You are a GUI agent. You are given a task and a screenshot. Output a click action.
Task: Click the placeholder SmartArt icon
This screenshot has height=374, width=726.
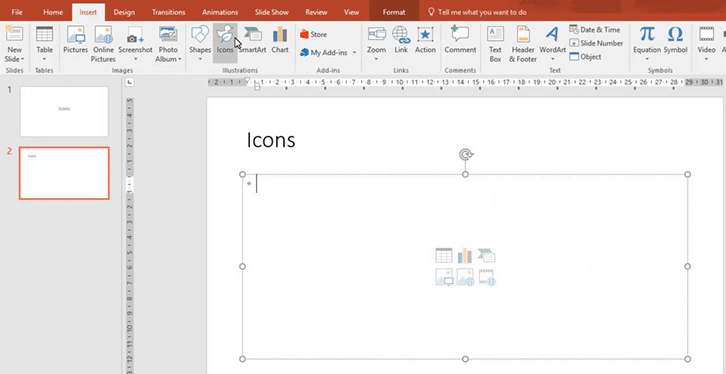[x=487, y=255]
